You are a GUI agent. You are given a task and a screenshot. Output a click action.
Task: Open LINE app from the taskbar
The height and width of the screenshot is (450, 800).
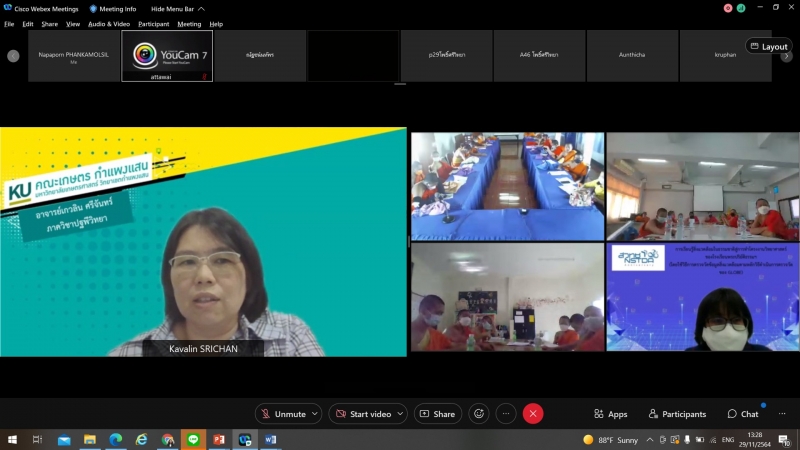pos(193,440)
